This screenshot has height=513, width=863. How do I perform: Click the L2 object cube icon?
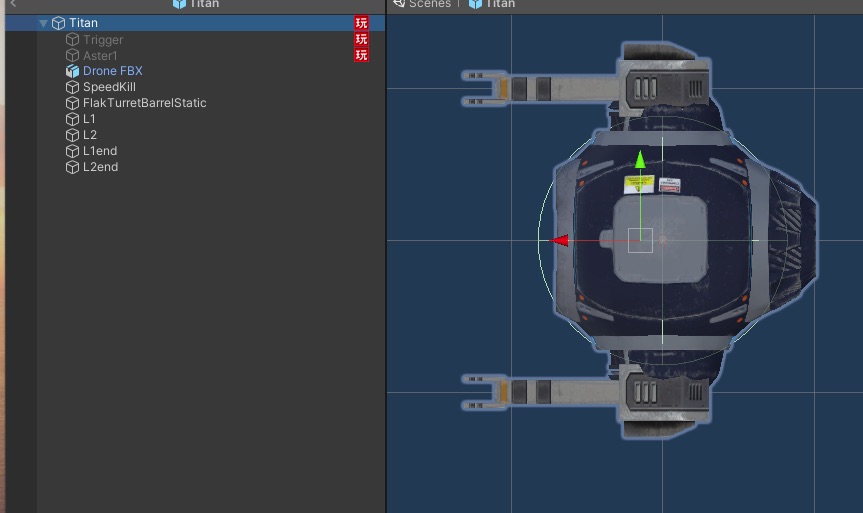tap(72, 135)
